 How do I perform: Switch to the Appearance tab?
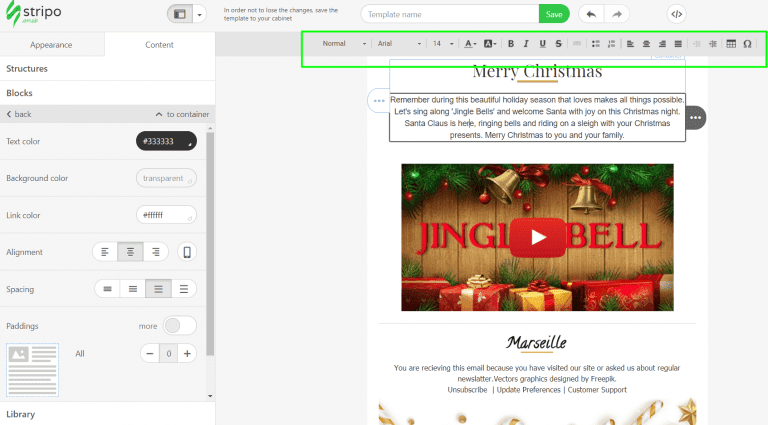tap(51, 45)
